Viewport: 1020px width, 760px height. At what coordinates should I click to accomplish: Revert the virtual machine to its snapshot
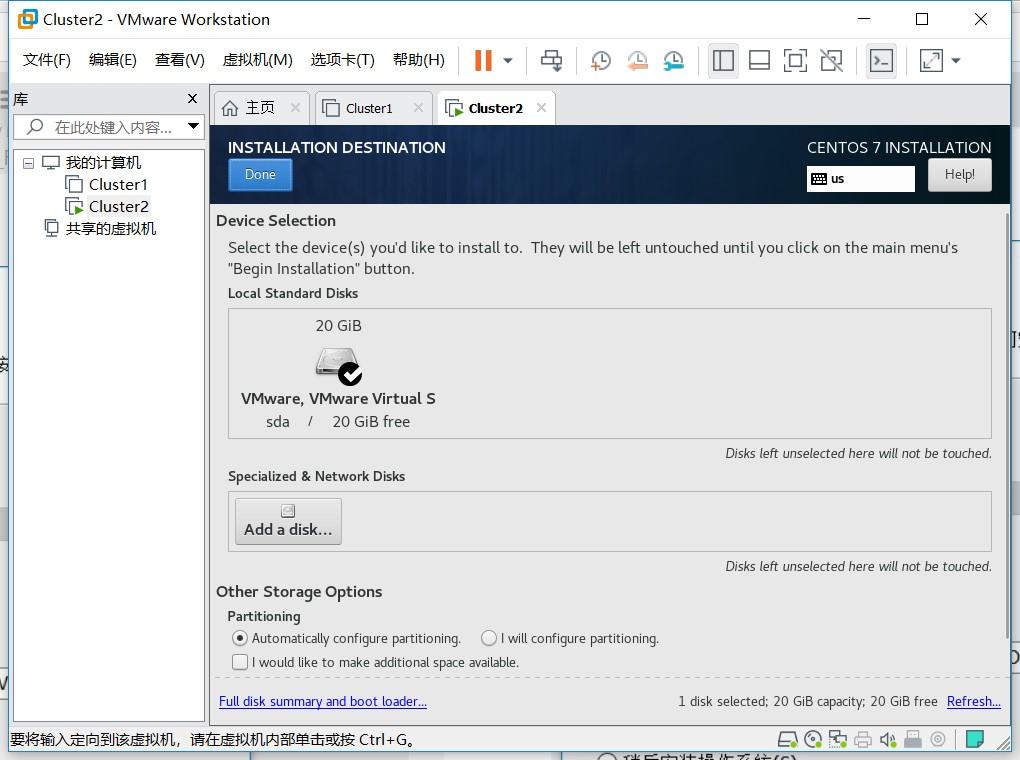pos(638,61)
